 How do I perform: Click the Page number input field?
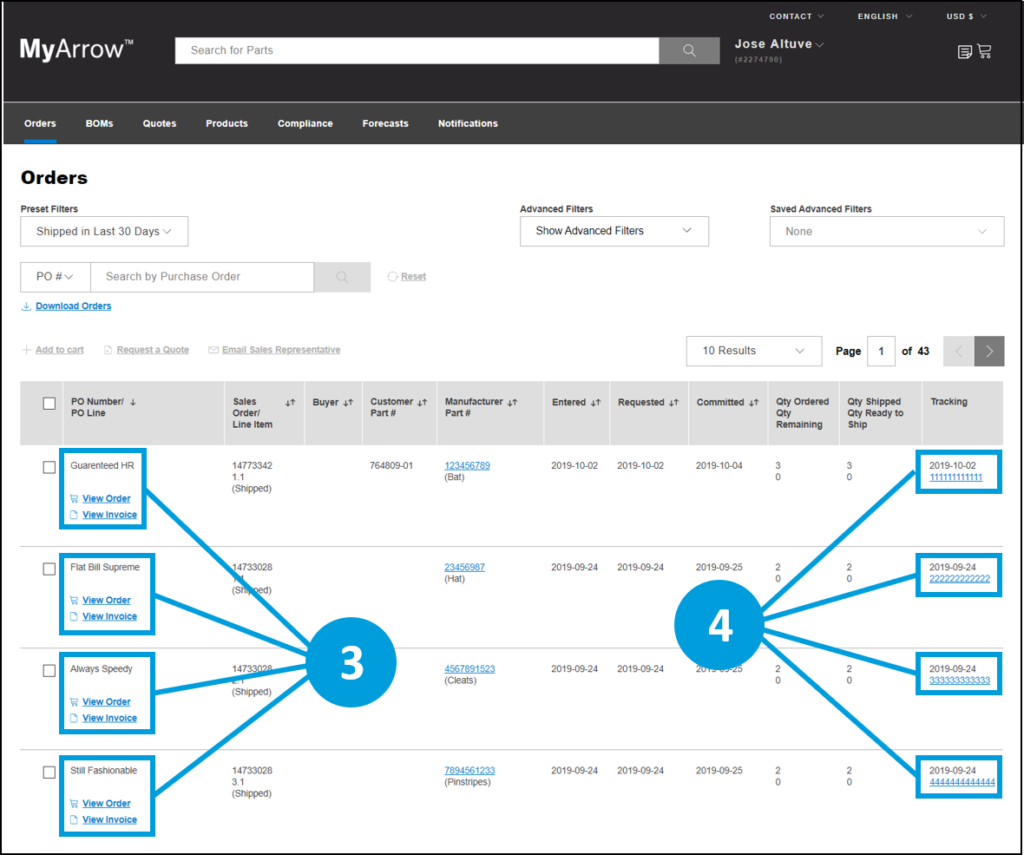point(881,351)
